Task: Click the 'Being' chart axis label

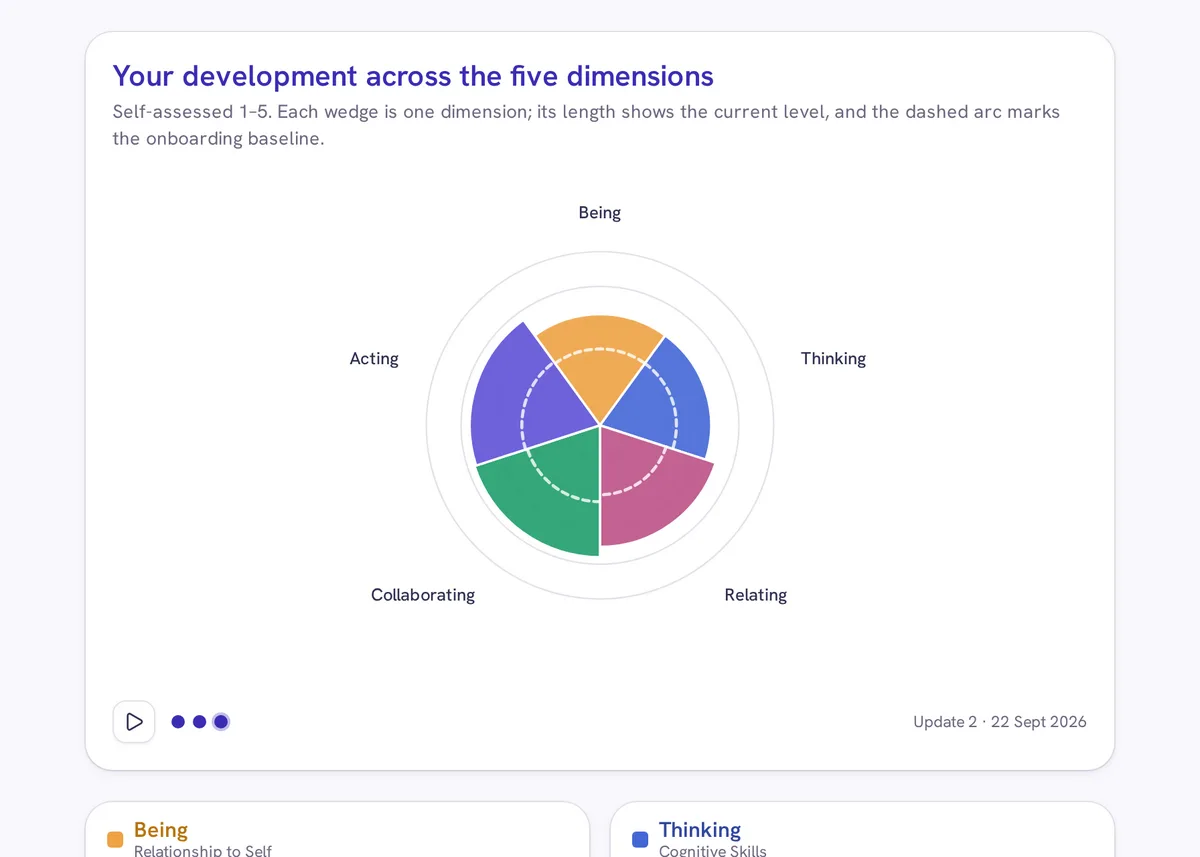Action: [600, 213]
